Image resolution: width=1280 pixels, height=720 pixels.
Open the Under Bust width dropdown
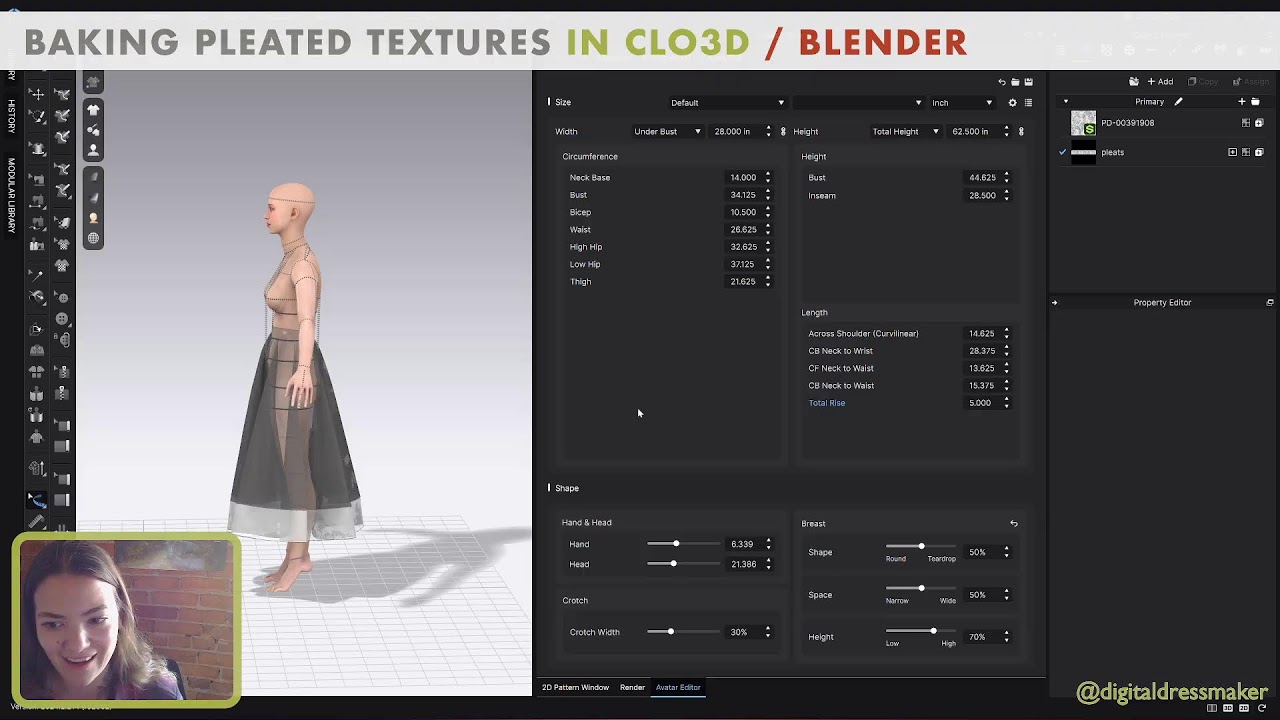(667, 131)
